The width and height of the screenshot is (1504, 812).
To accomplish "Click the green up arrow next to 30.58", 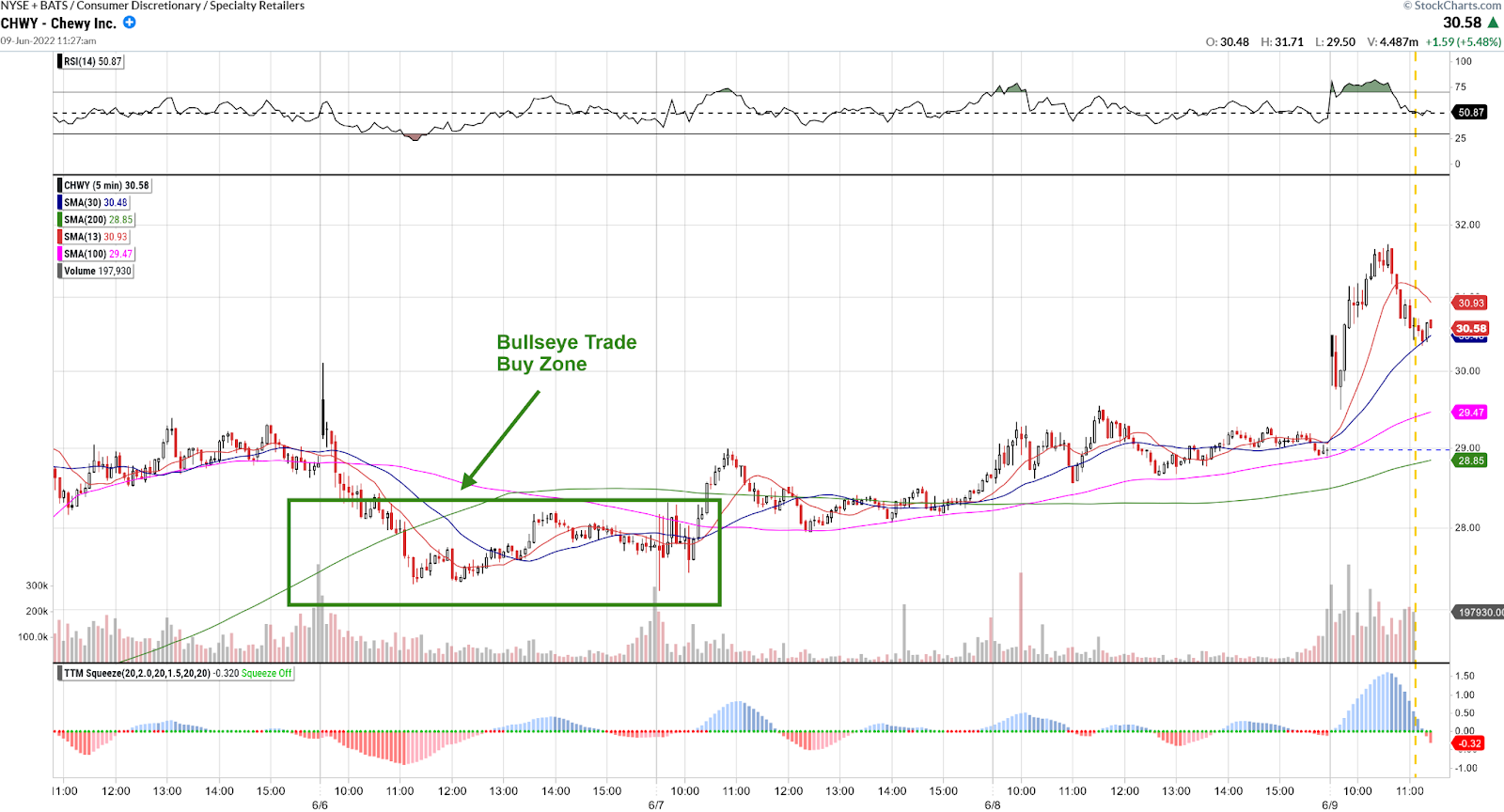I will [1494, 23].
